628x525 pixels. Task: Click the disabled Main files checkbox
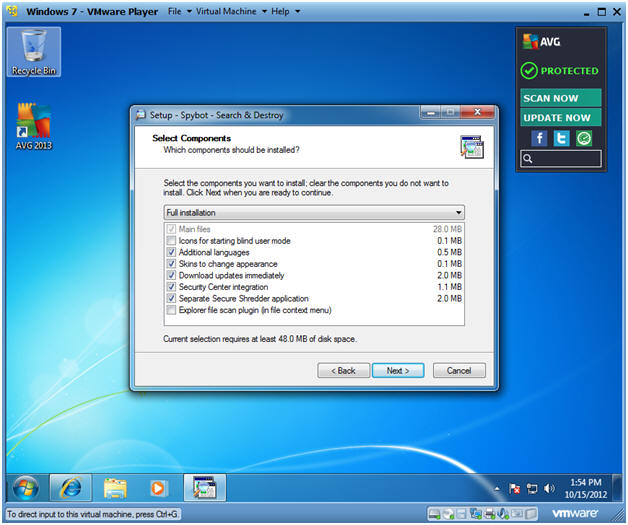pos(171,229)
